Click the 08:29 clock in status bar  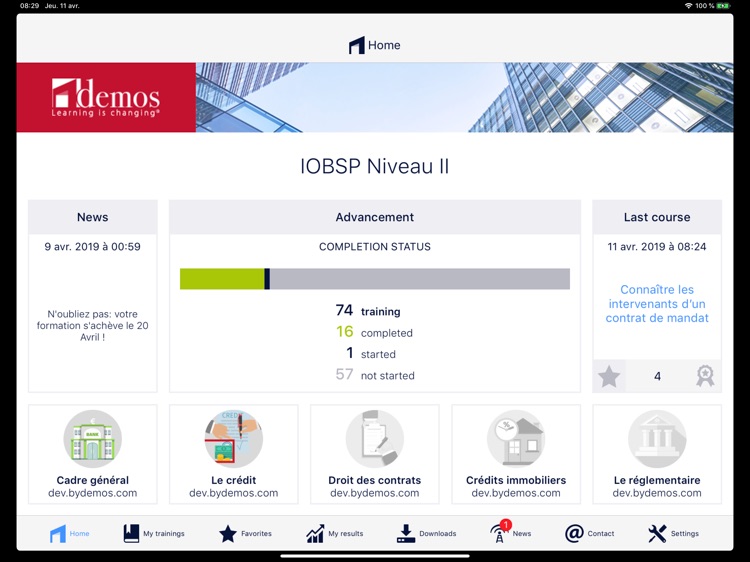click(x=30, y=6)
